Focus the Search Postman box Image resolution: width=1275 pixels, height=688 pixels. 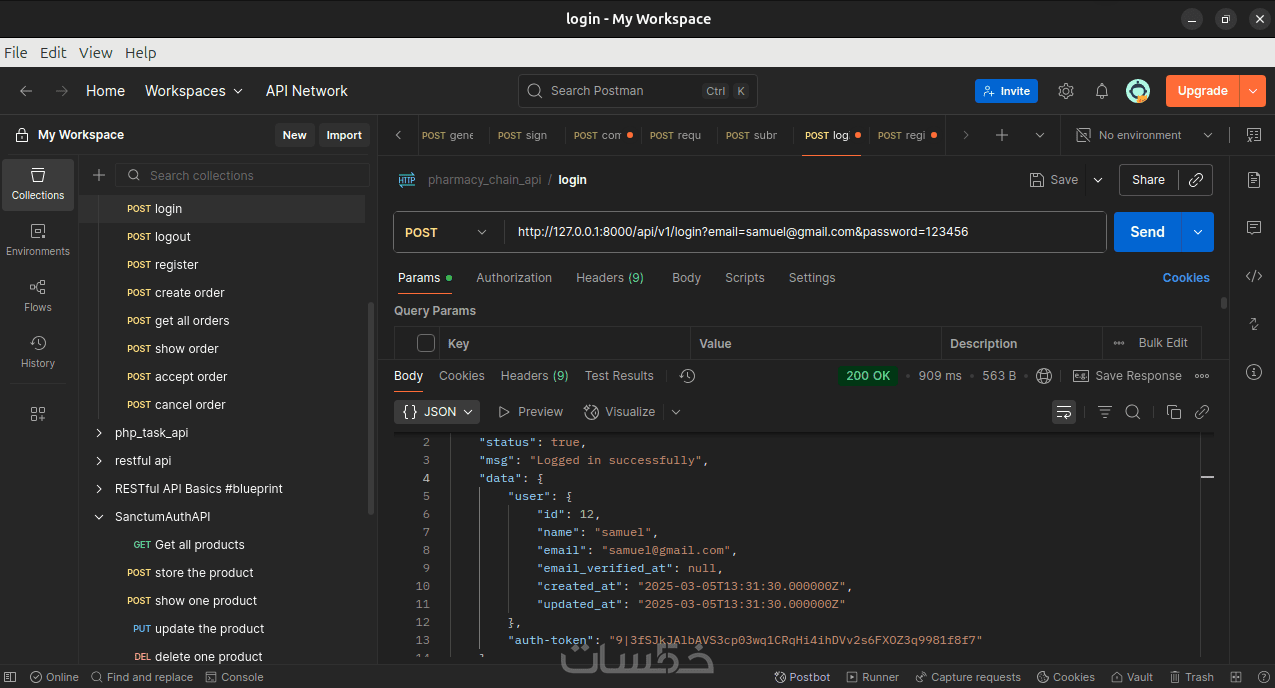[x=638, y=91]
